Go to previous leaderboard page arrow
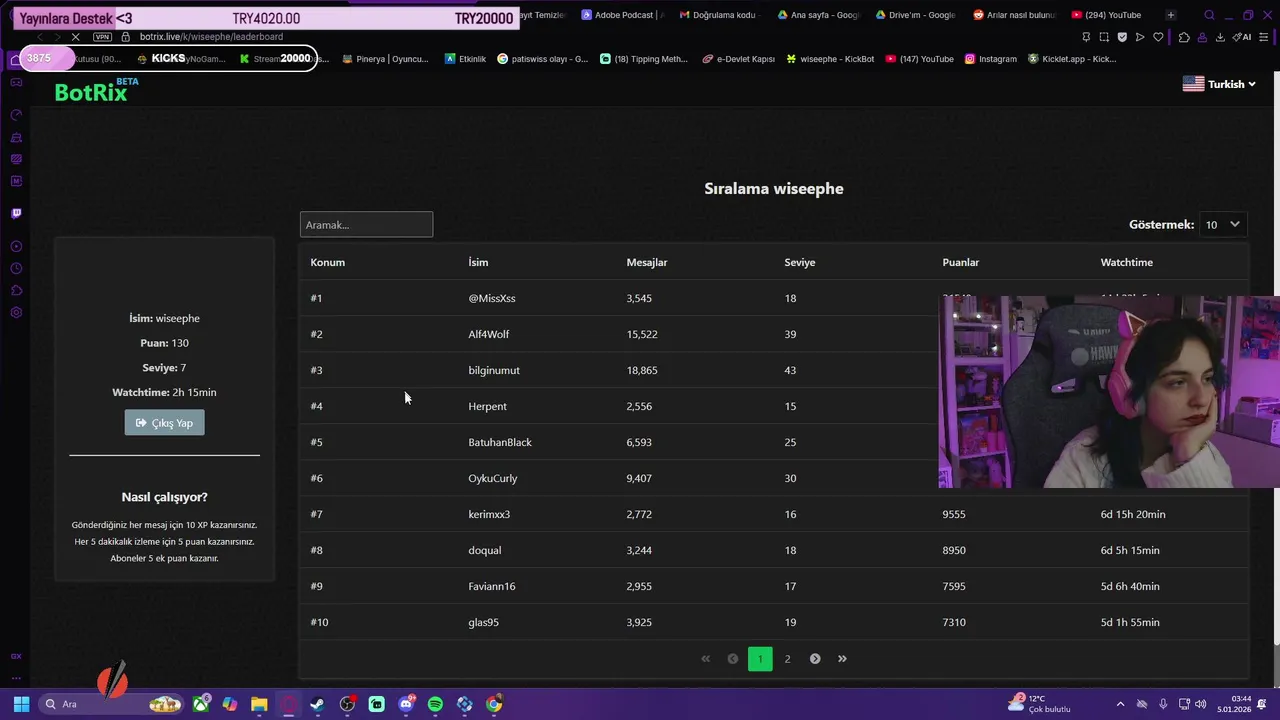The height and width of the screenshot is (720, 1280). [x=733, y=658]
